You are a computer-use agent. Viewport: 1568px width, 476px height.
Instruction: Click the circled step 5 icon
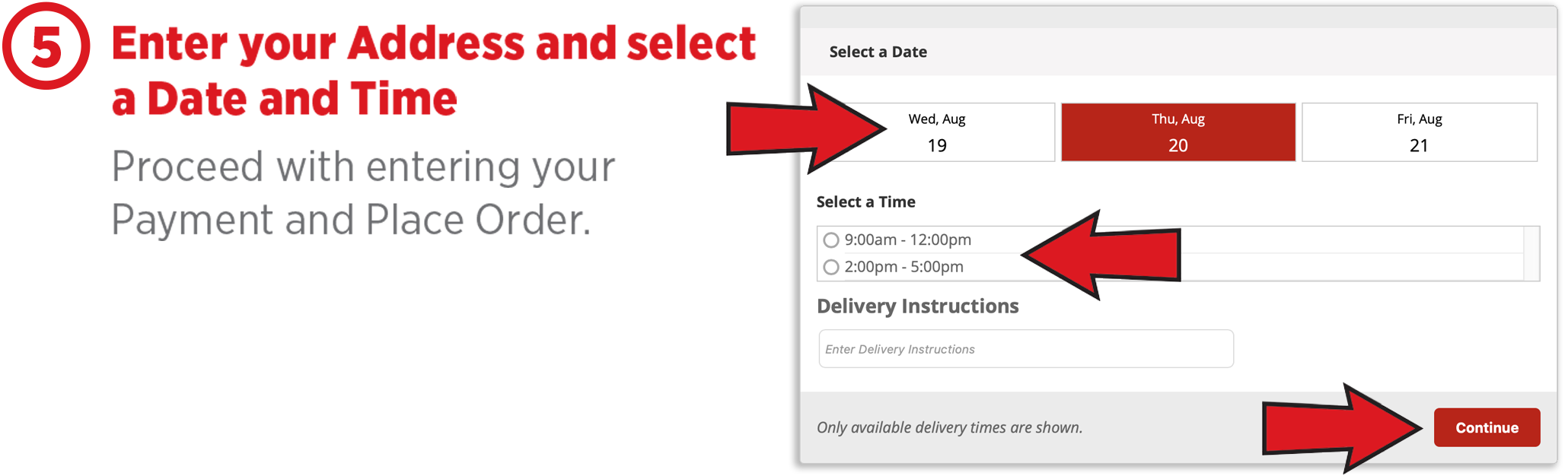point(46,46)
